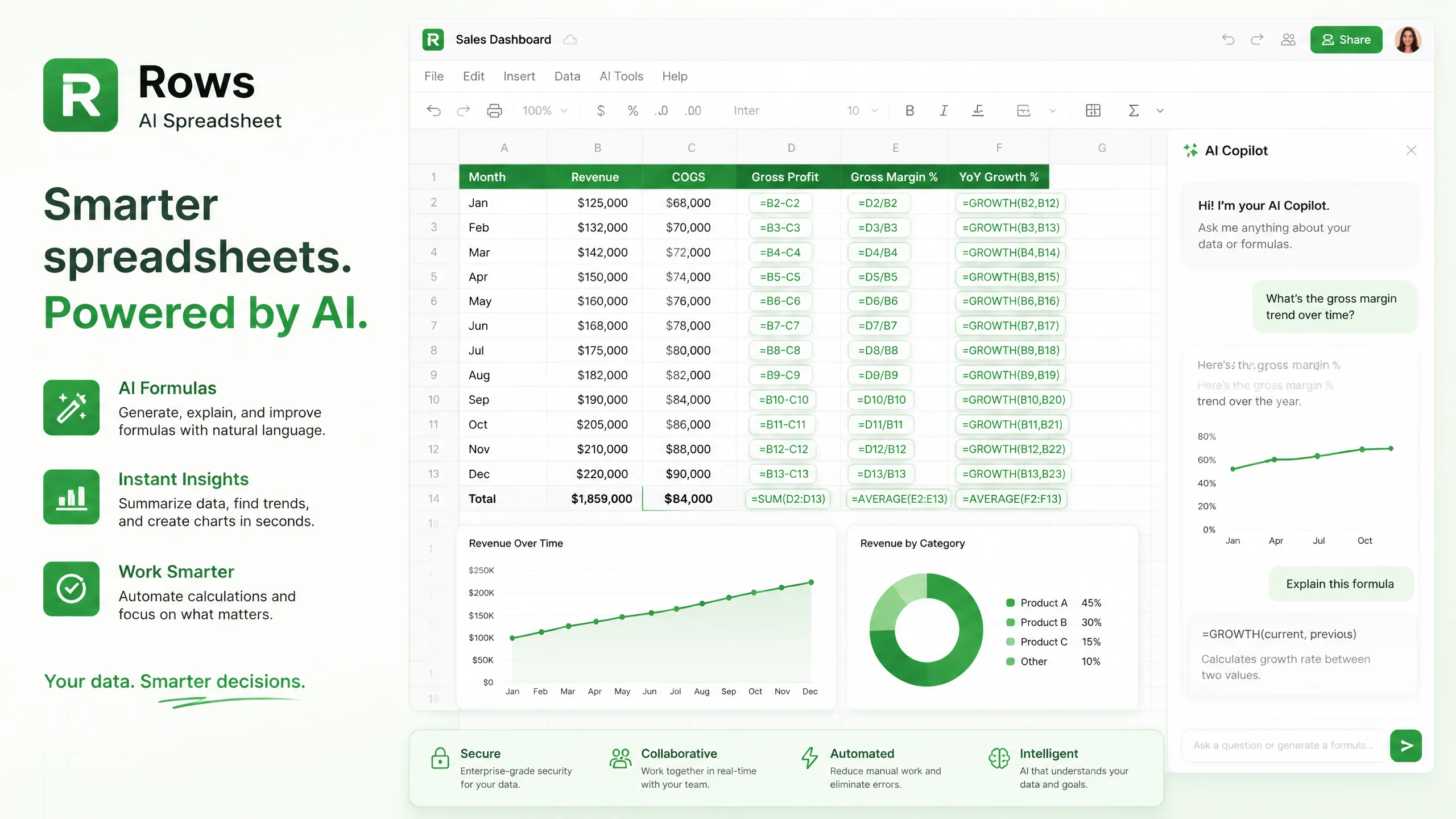Apply percent format
Viewport: 1456px width, 819px height.
coord(632,110)
